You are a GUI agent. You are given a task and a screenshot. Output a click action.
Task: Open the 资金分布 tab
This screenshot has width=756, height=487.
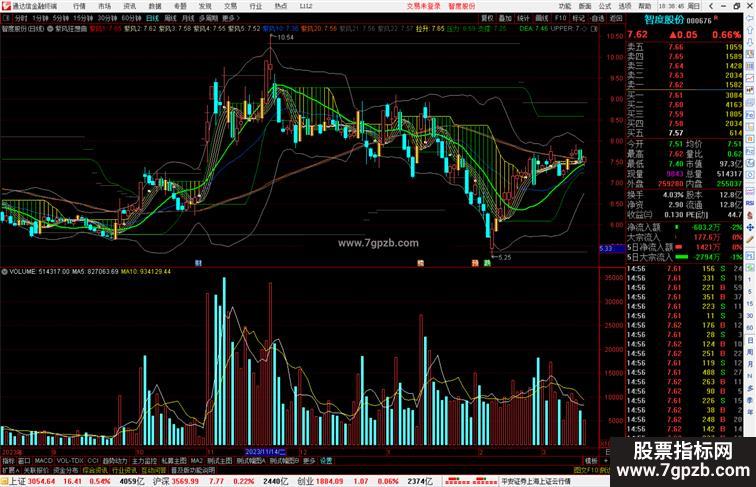(66, 470)
